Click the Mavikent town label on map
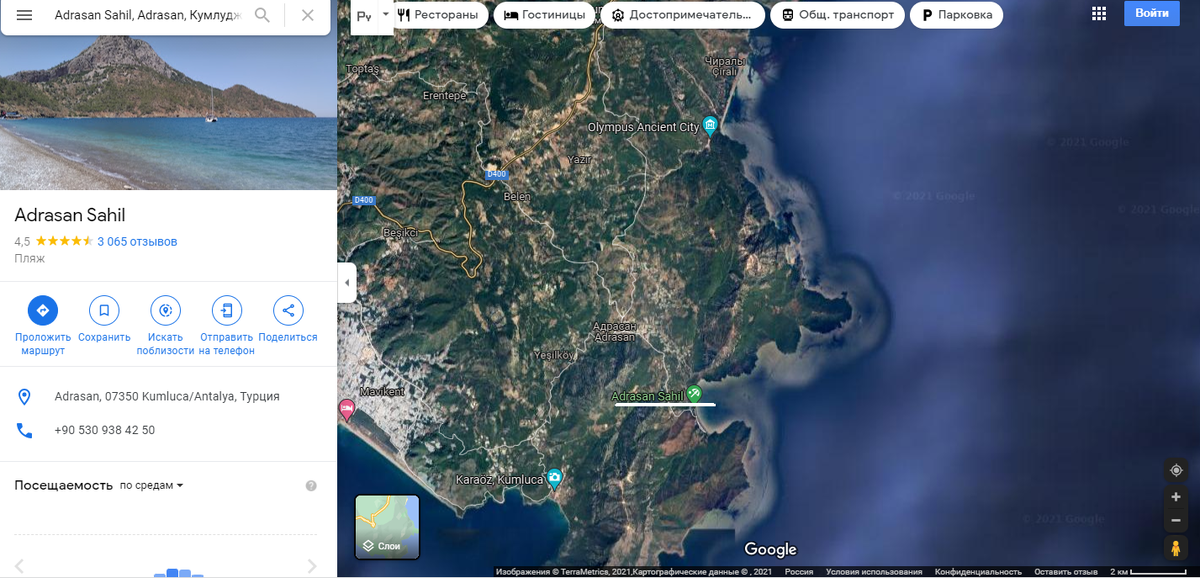This screenshot has height=583, width=1200. point(380,391)
